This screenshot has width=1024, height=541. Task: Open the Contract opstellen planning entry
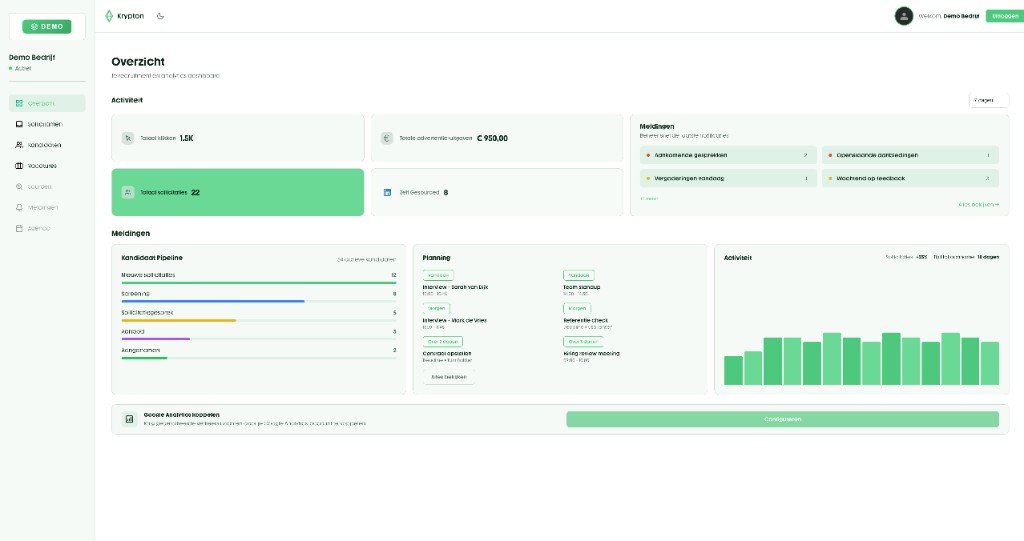(447, 353)
